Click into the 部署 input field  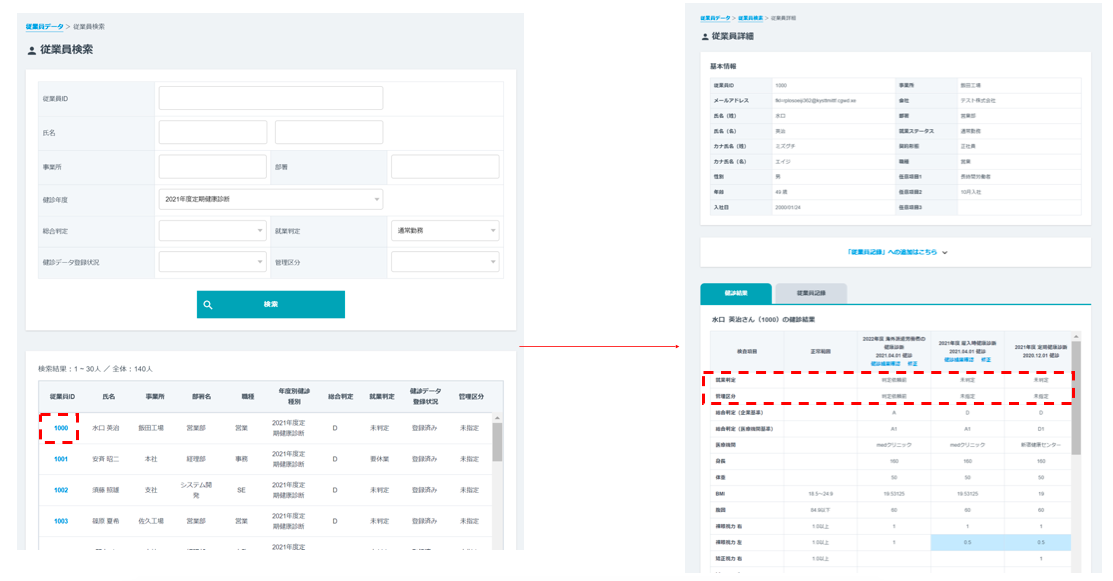[444, 166]
